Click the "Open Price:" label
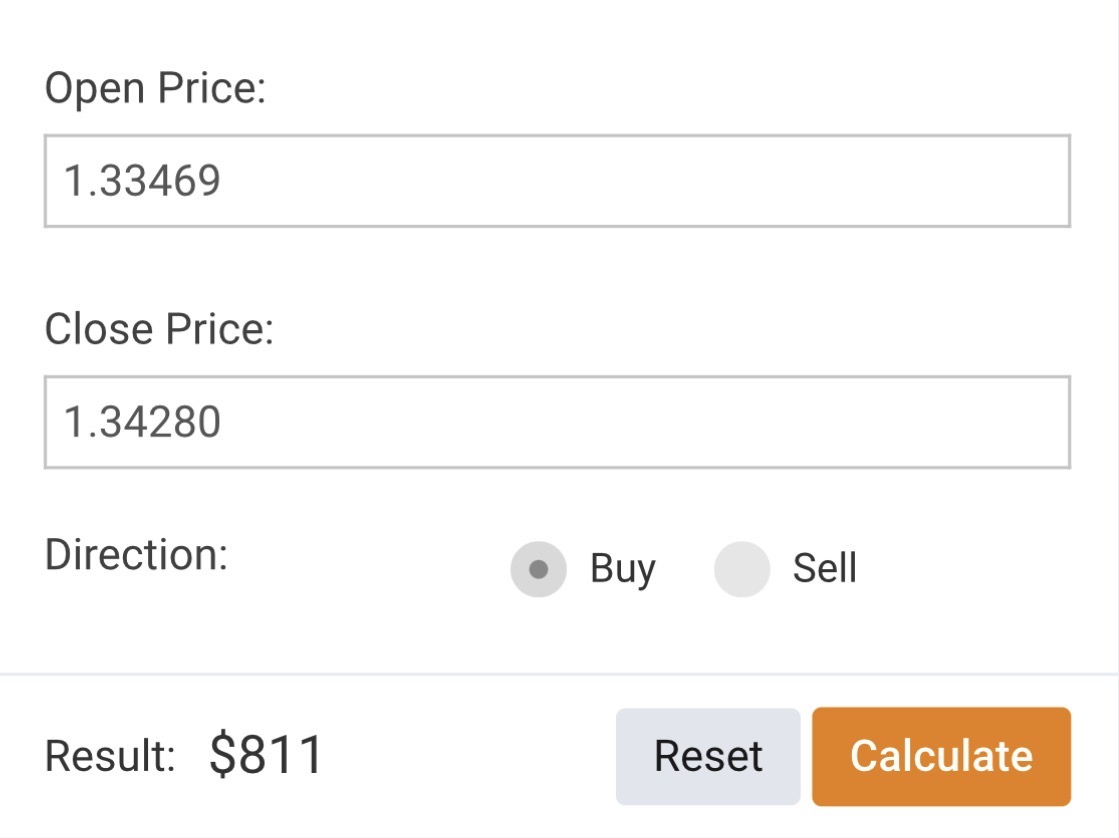The height and width of the screenshot is (838, 1119). (155, 90)
